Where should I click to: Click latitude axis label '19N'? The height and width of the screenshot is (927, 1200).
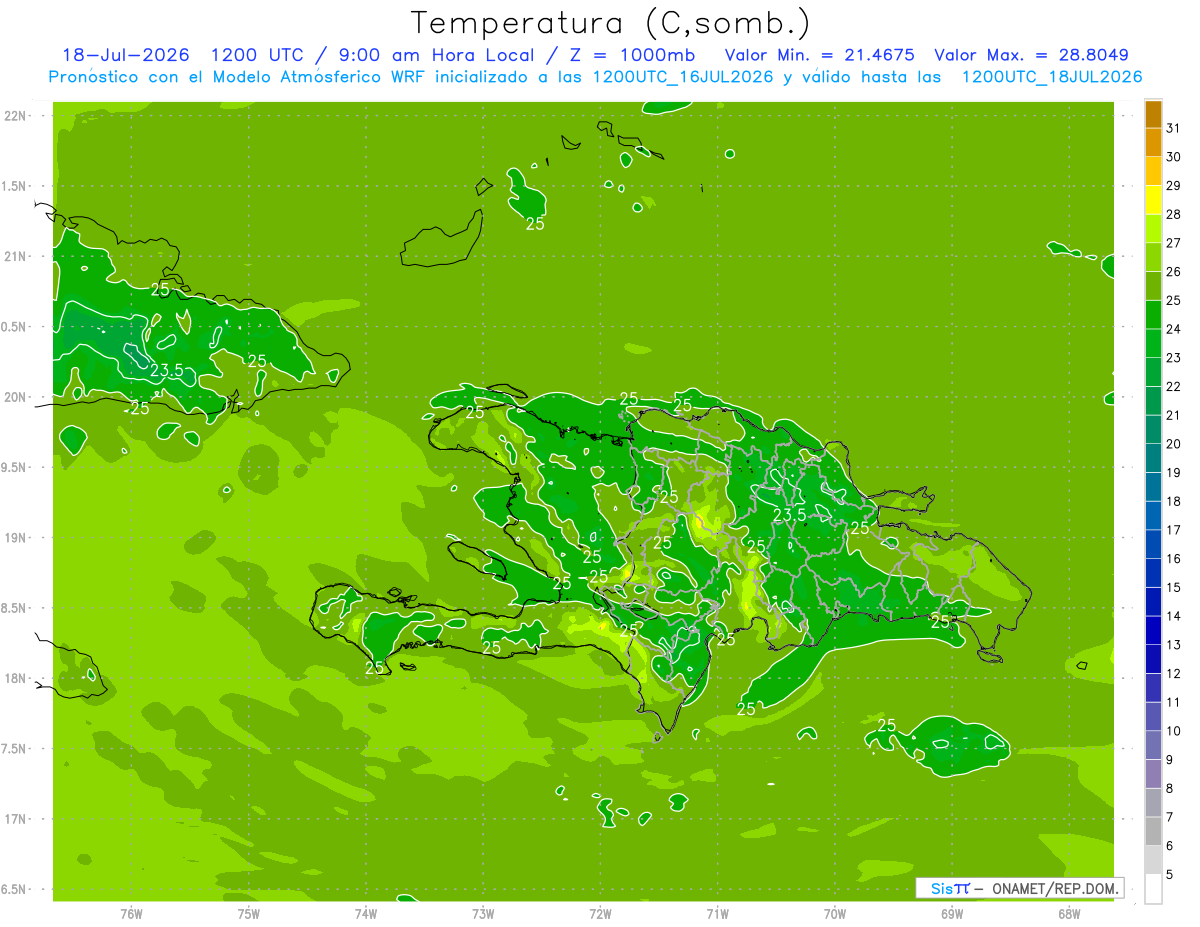point(17,537)
